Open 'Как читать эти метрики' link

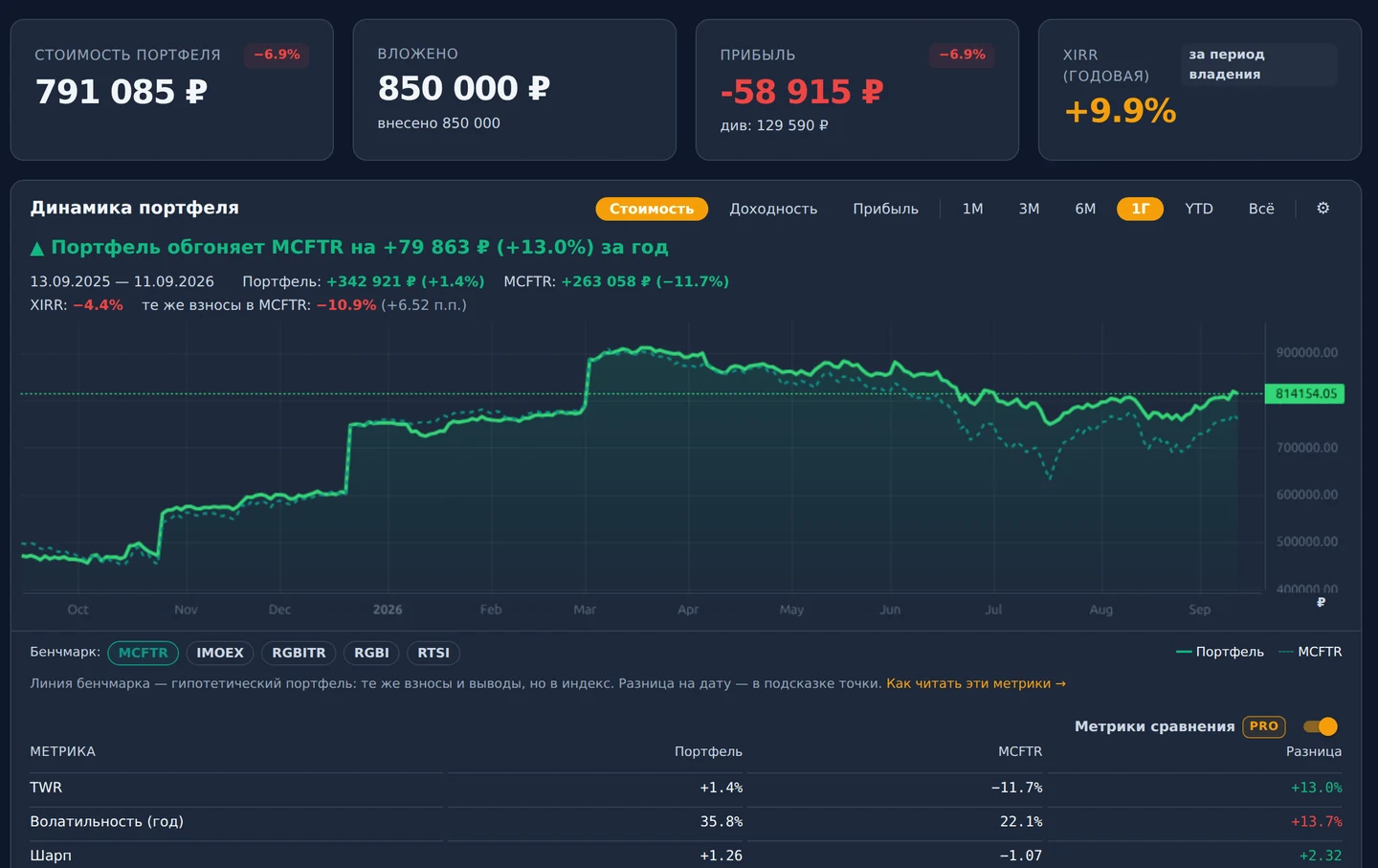976,683
